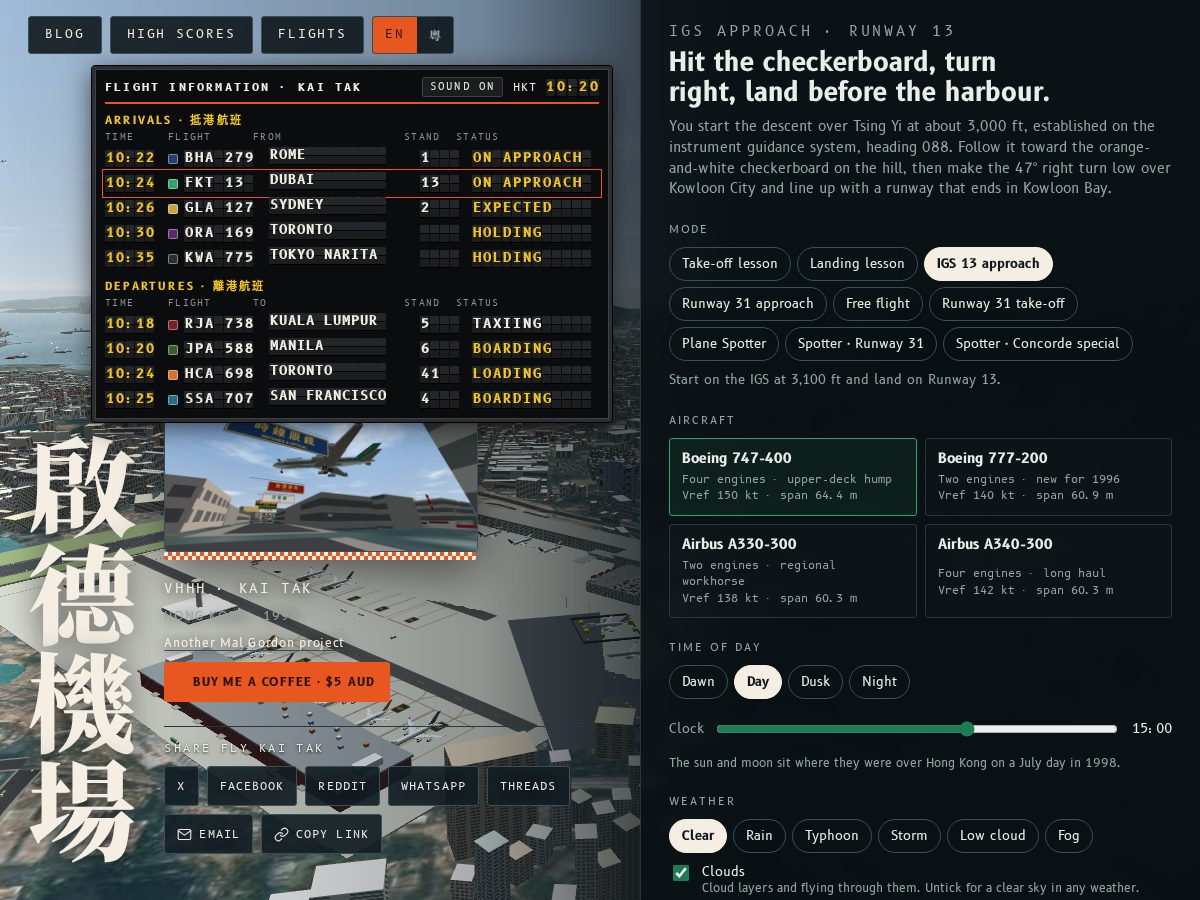Click the red airline square for RJA 738
Image resolution: width=1200 pixels, height=900 pixels.
(x=173, y=324)
